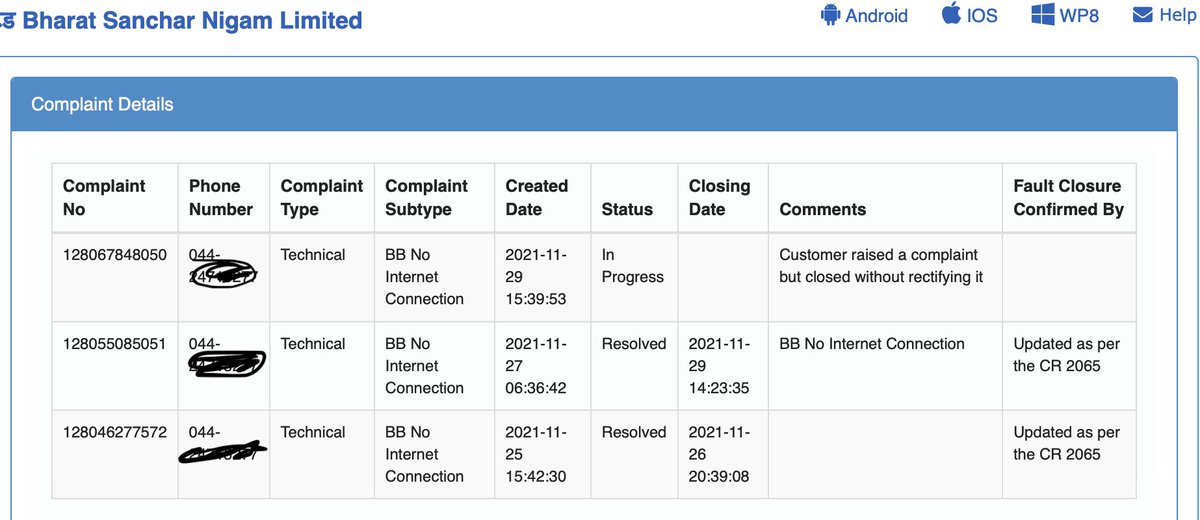Image resolution: width=1200 pixels, height=520 pixels.
Task: Click created date 2021-11-25 15:42:30
Action: tap(536, 454)
